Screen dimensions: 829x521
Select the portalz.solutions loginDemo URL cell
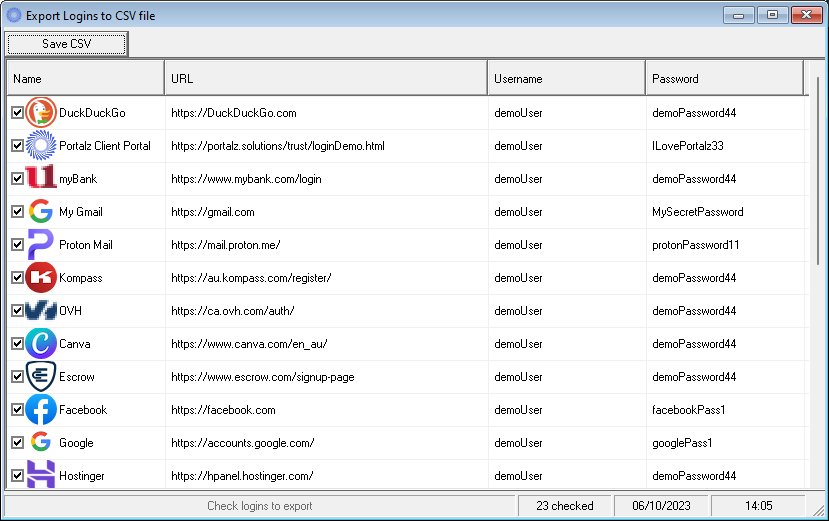click(x=326, y=145)
